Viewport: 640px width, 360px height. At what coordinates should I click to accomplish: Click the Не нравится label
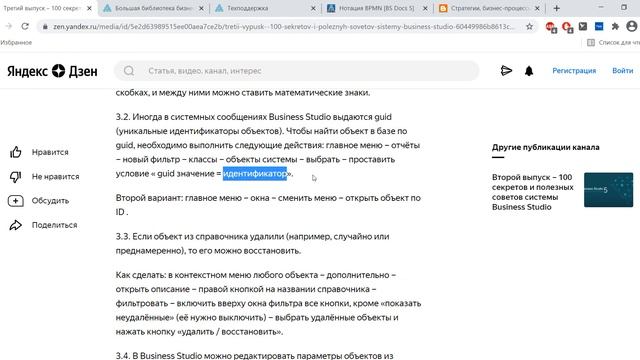56,177
